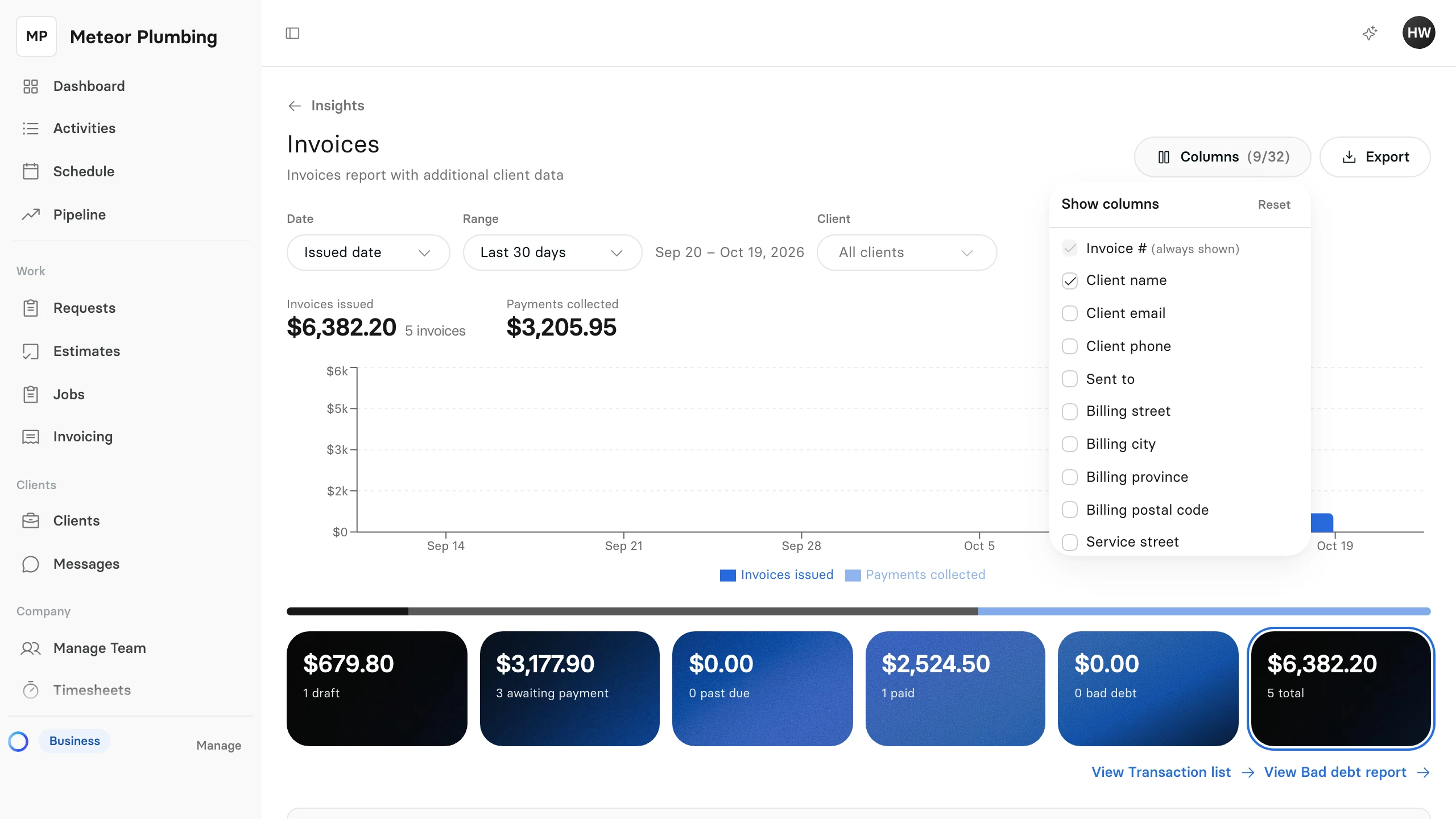
Task: Click Manage beside the Business plan
Action: pos(218,745)
